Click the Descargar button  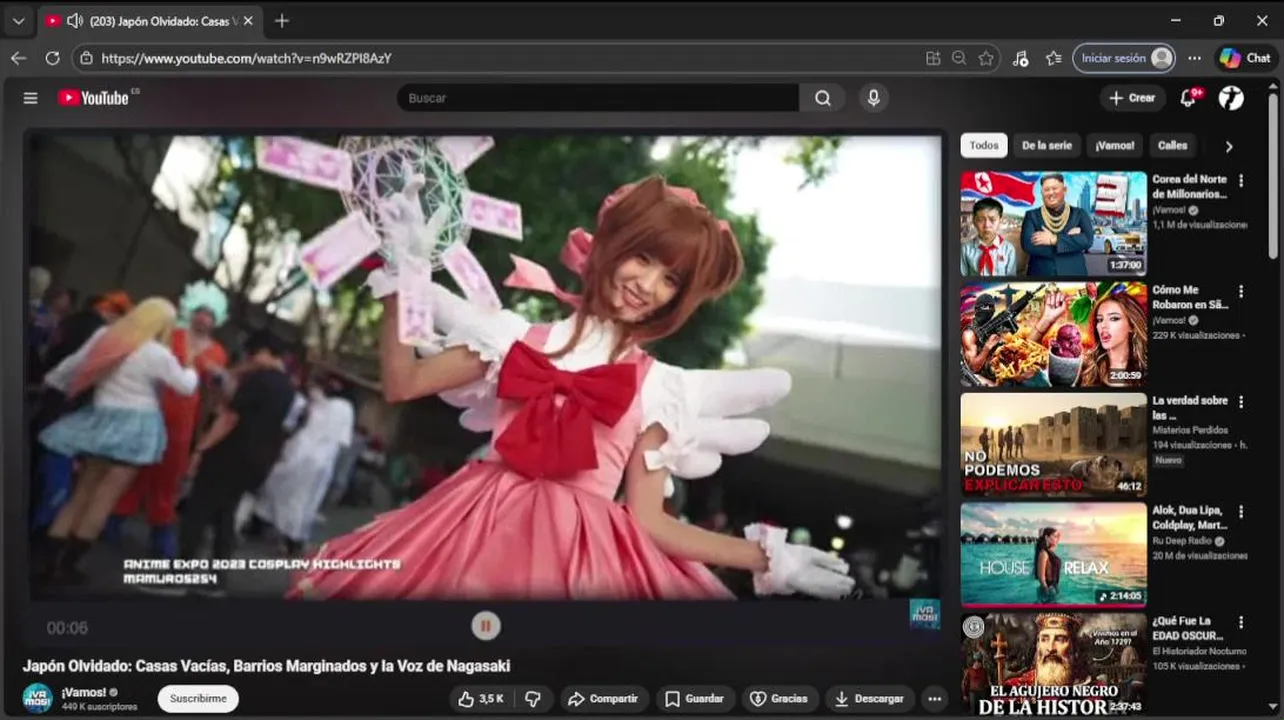coord(869,698)
